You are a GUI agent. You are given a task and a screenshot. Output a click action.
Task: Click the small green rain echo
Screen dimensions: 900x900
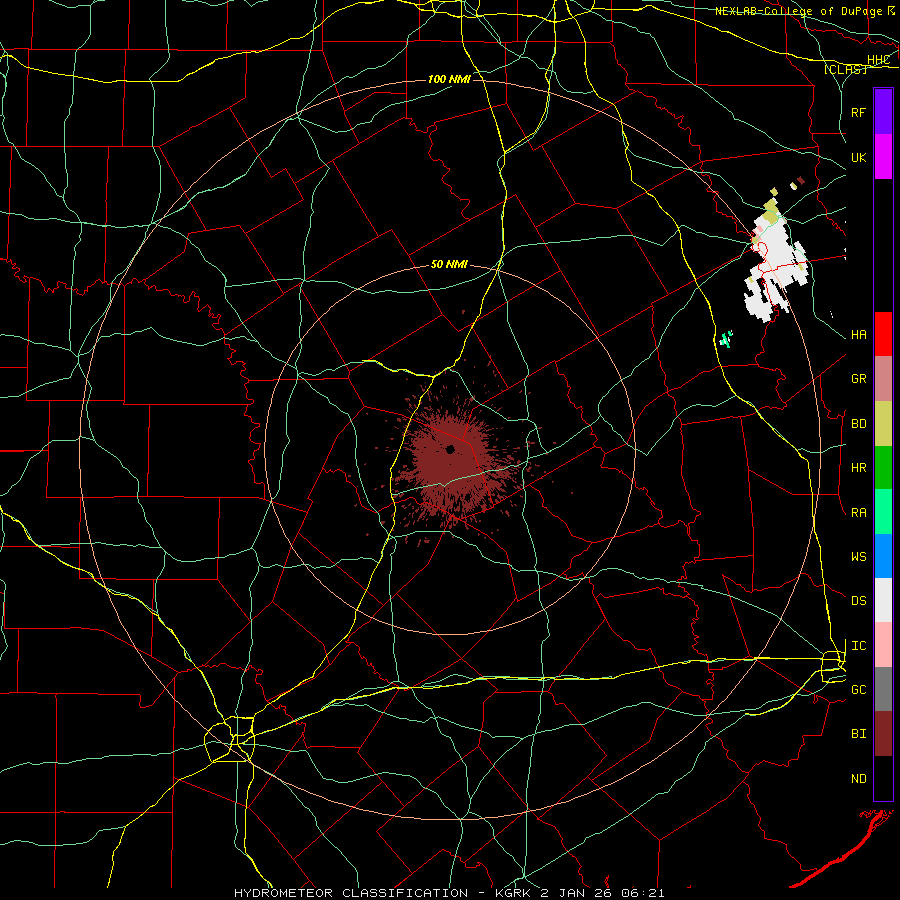pos(726,339)
